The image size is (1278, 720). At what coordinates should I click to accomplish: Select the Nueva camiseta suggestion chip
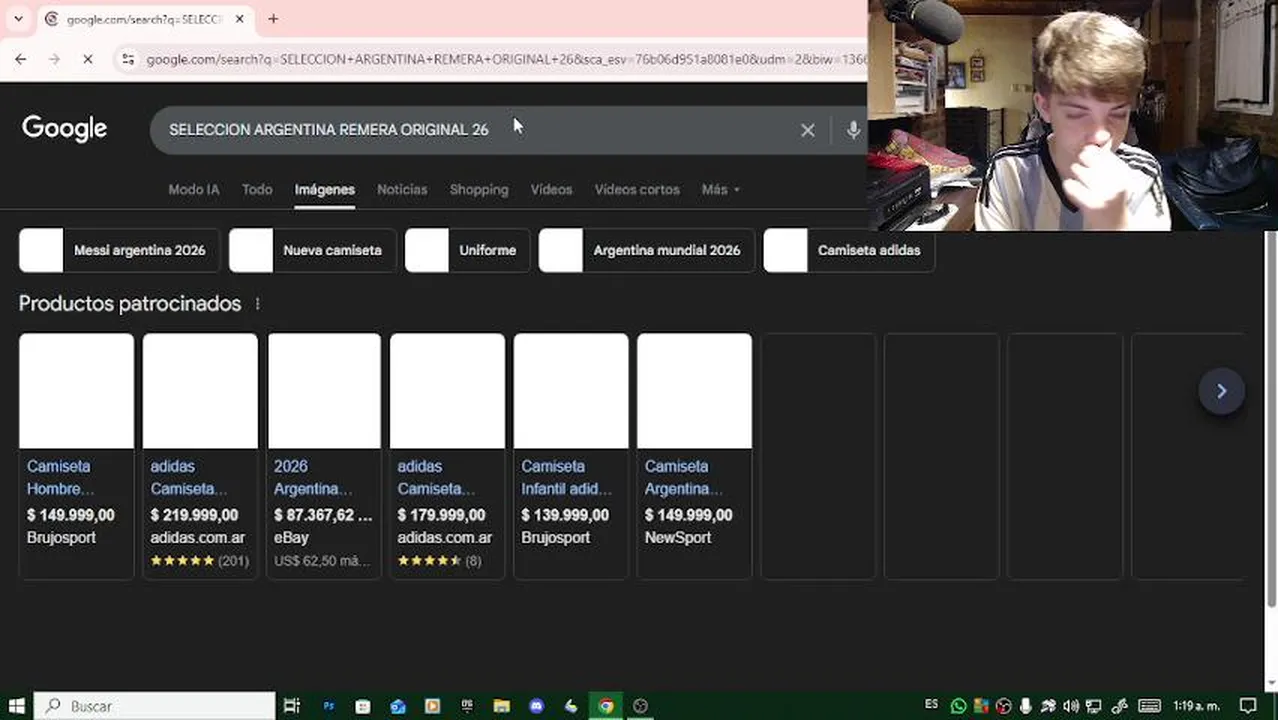(x=312, y=250)
